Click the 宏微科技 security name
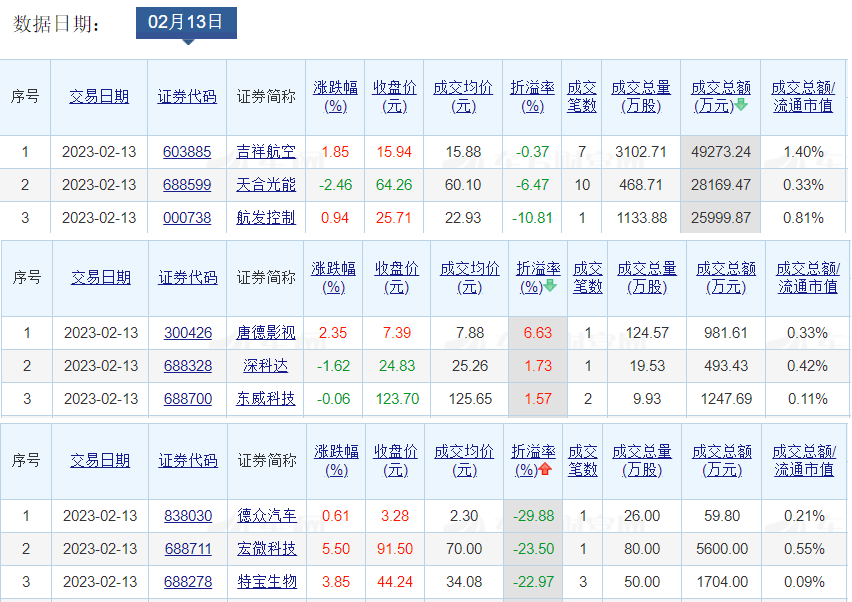This screenshot has height=602, width=852. pyautogui.click(x=267, y=549)
